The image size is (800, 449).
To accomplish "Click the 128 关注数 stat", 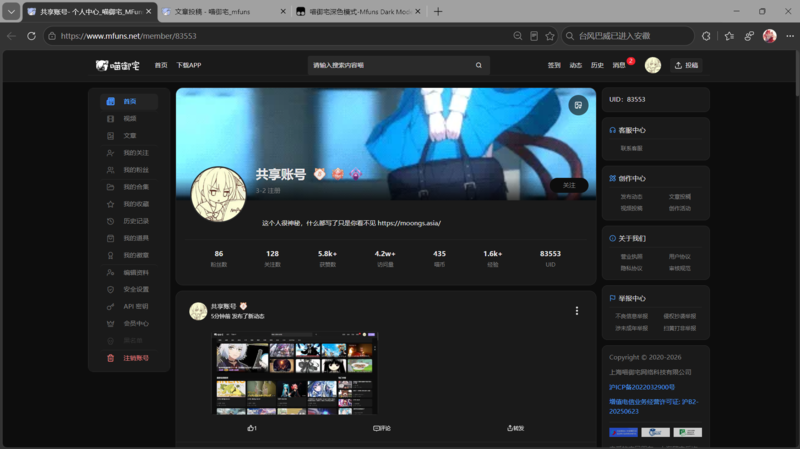I will click(x=272, y=258).
